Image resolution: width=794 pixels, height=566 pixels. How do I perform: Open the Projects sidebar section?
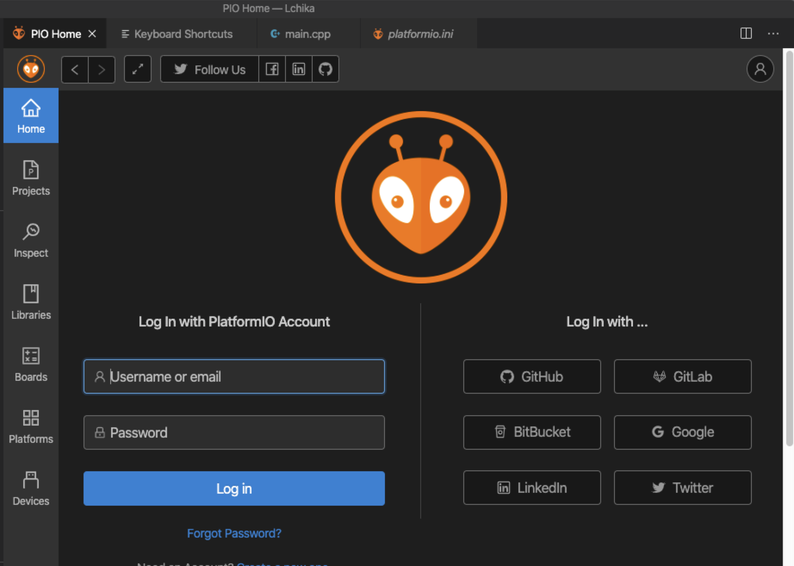(x=31, y=177)
